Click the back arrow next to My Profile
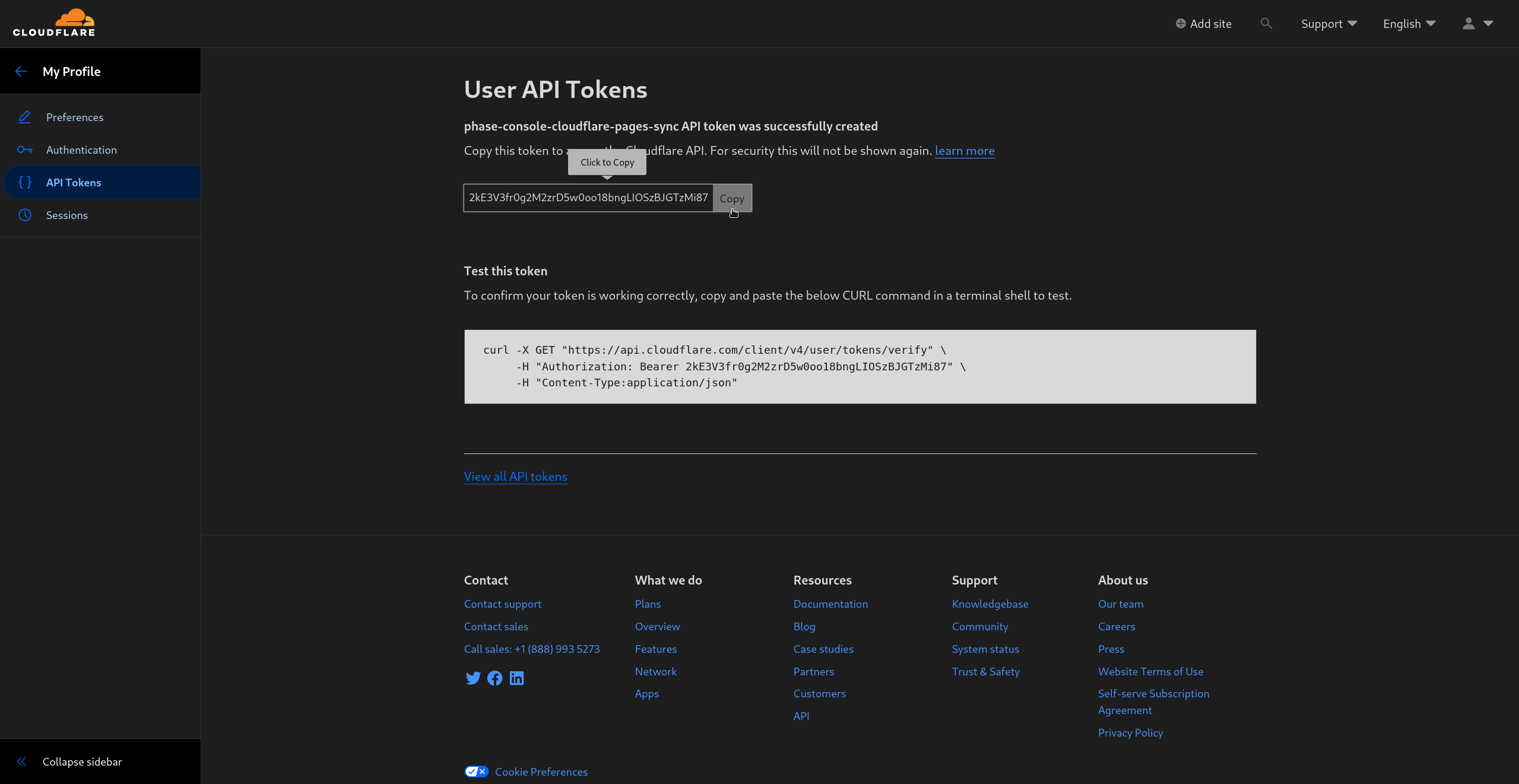1519x784 pixels. 21,71
